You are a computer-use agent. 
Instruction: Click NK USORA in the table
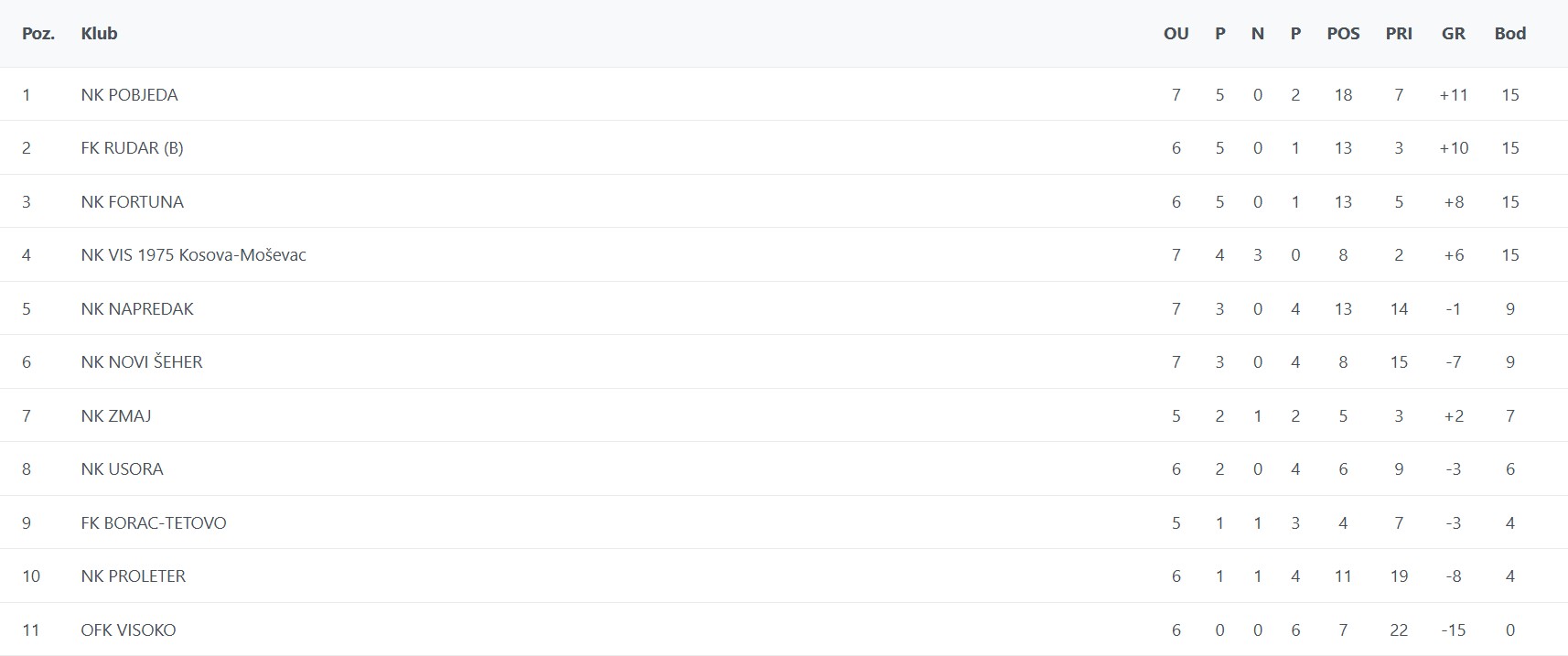[x=122, y=469]
